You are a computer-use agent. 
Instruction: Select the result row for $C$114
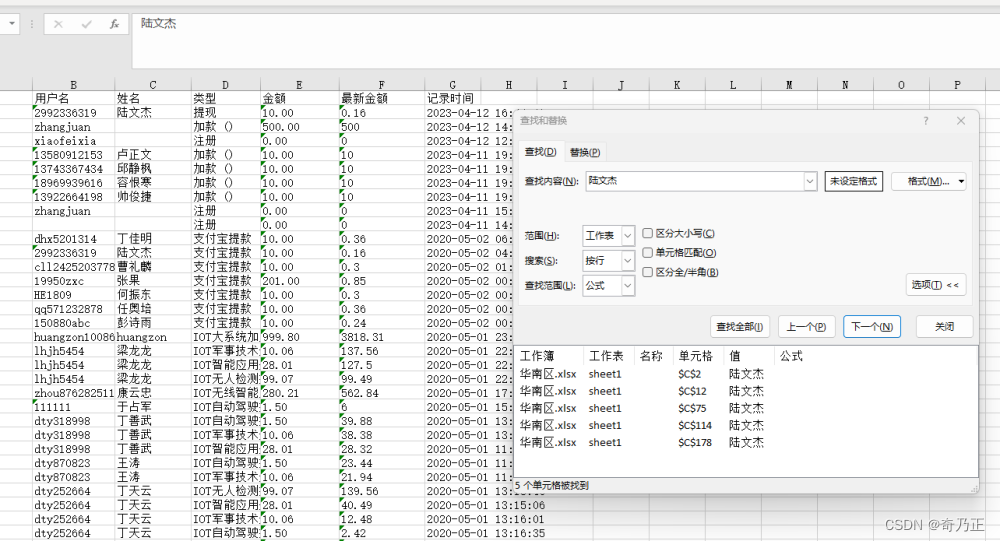(746, 426)
